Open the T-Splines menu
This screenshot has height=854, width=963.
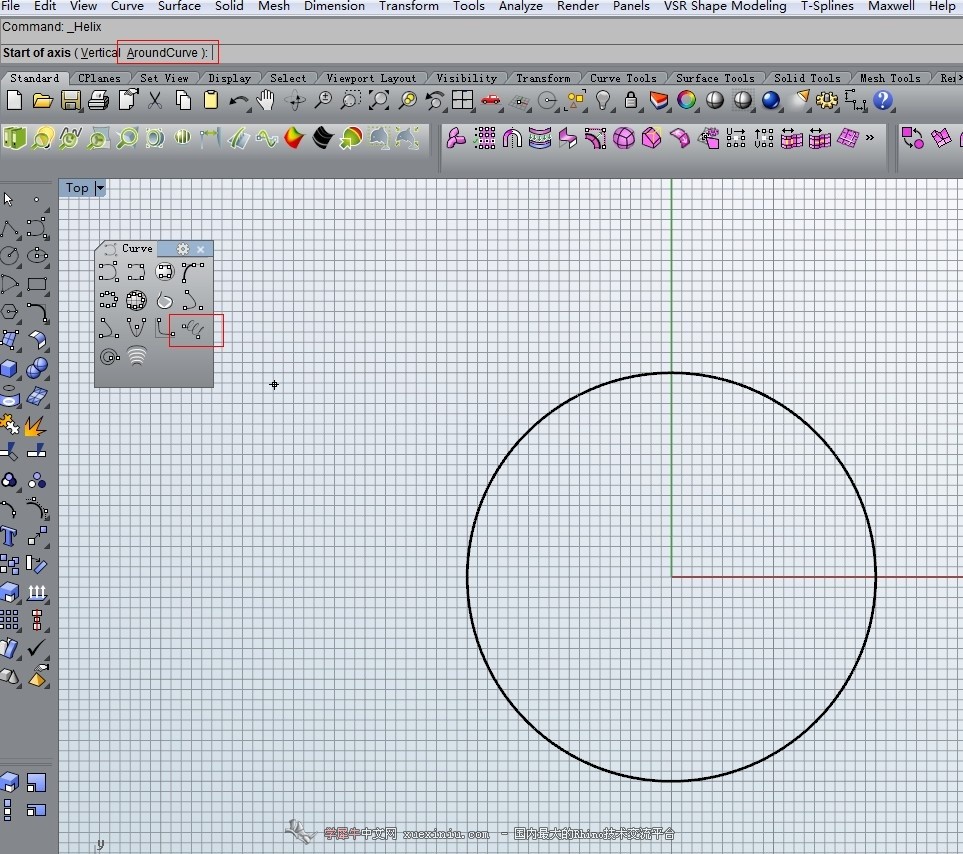pos(827,6)
